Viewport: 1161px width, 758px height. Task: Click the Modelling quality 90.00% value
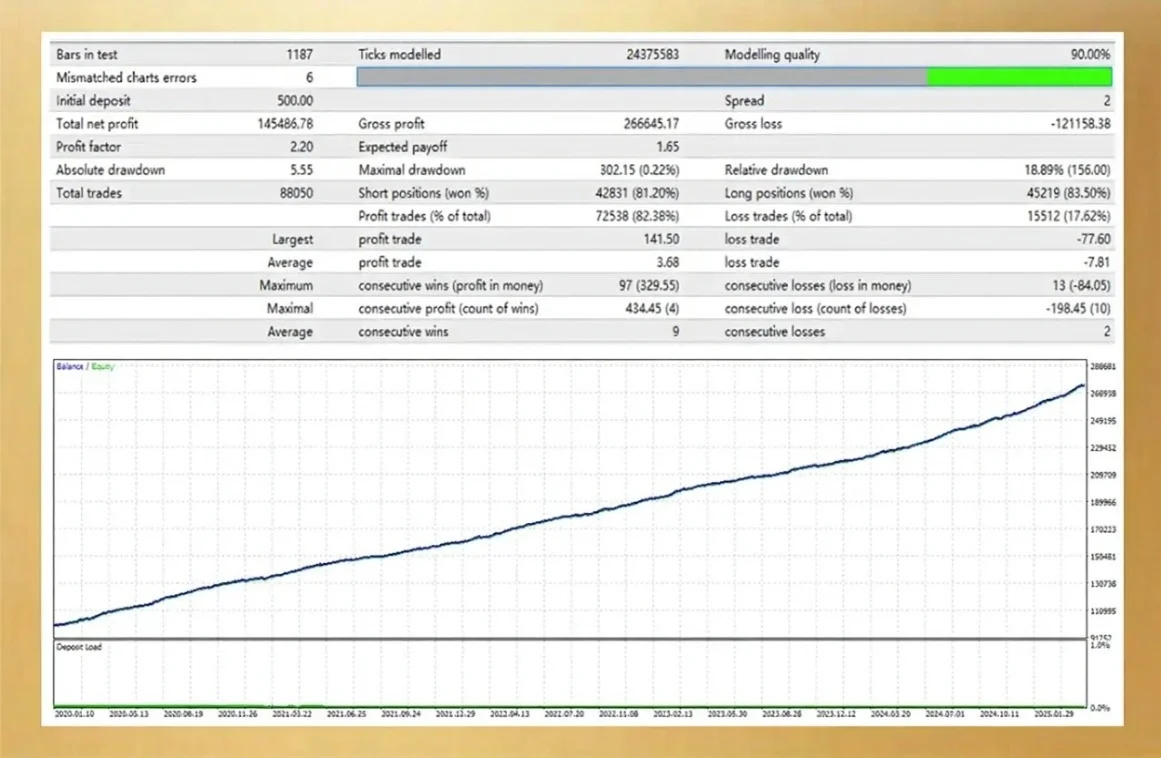[1089, 55]
